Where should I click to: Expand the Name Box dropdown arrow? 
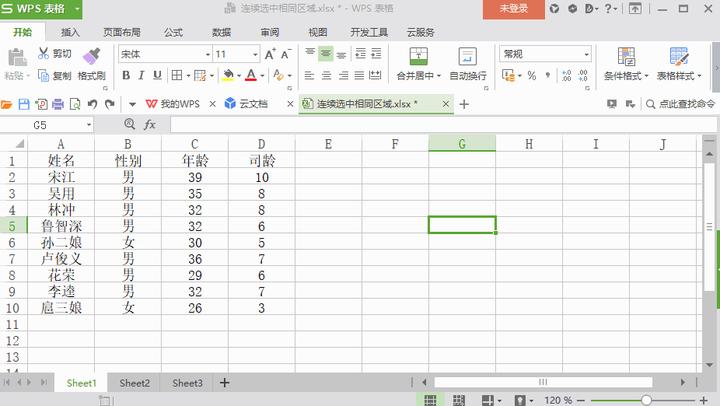pyautogui.click(x=89, y=125)
